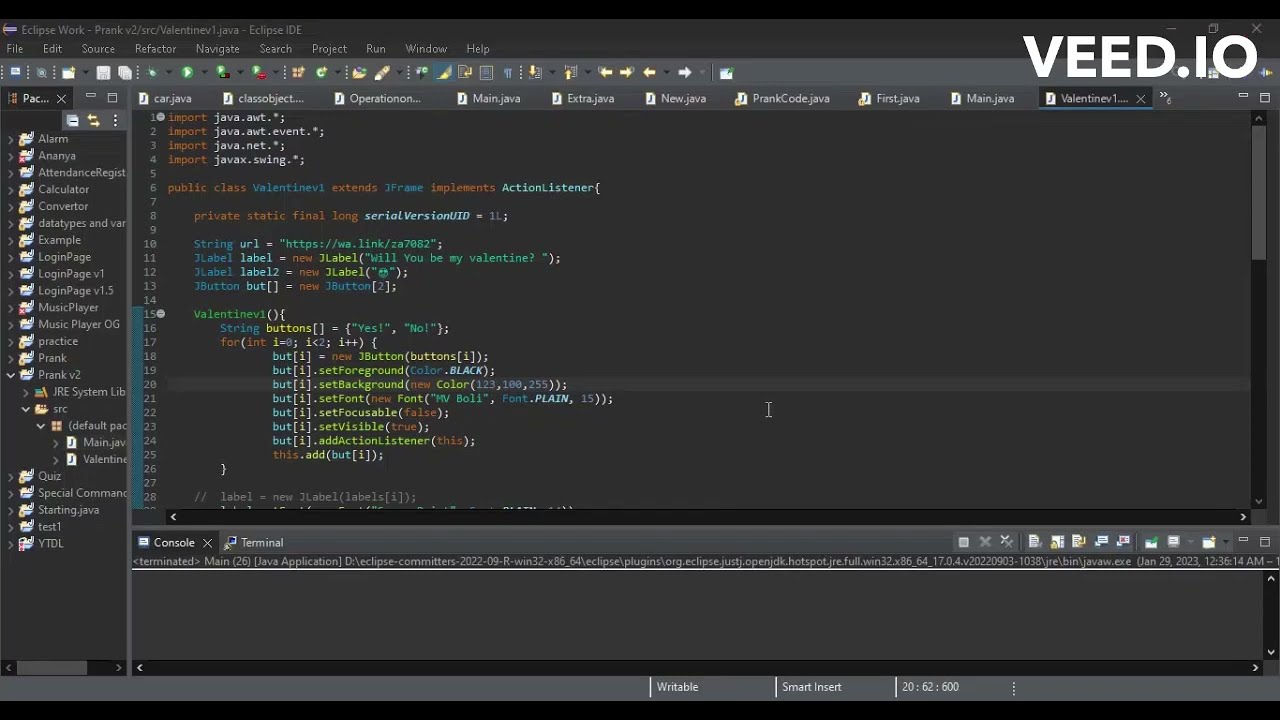Toggle Link with Editor in Package Explorer
The width and height of the screenshot is (1280, 720).
point(93,120)
